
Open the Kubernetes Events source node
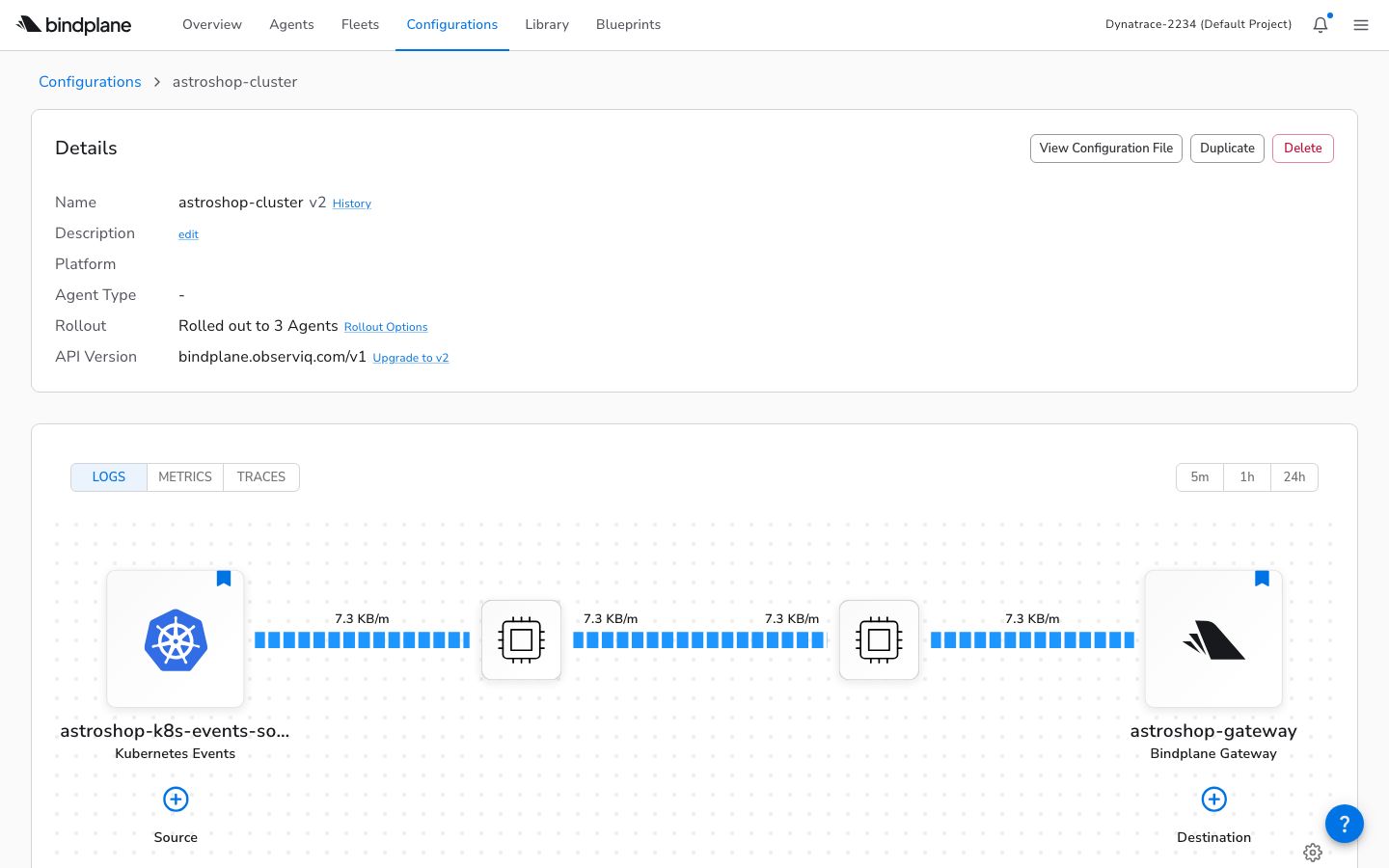(175, 638)
